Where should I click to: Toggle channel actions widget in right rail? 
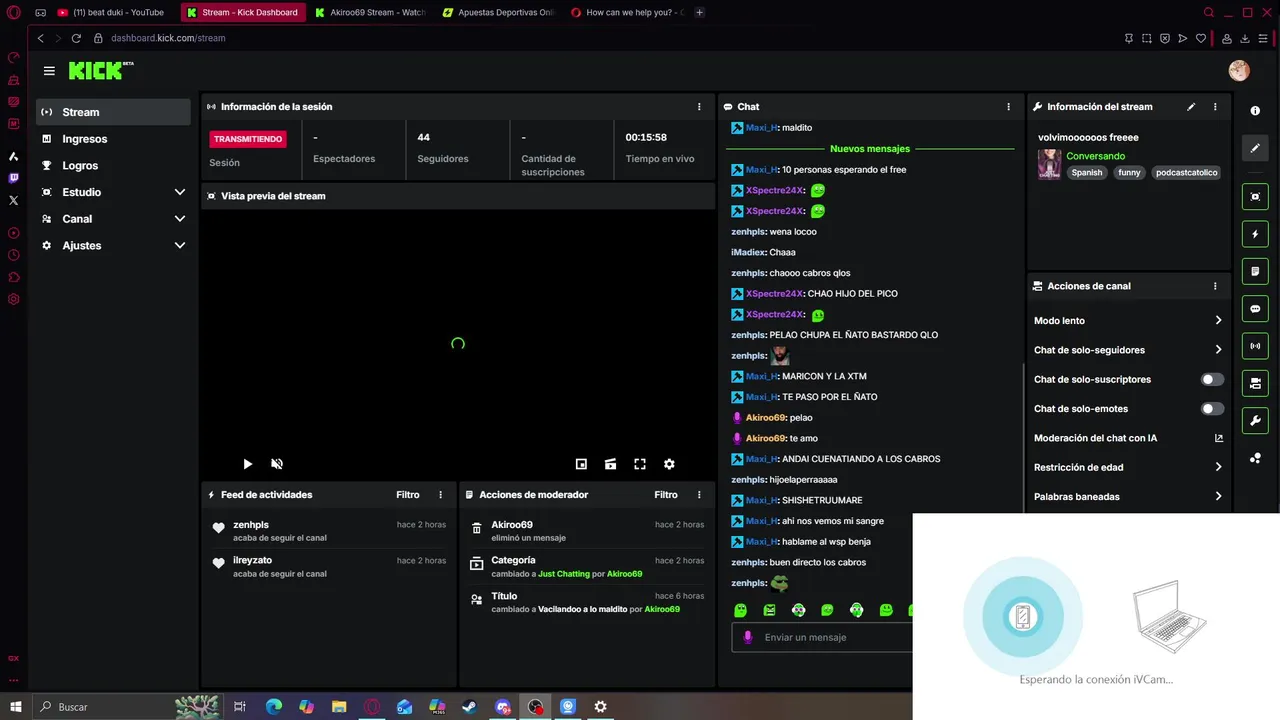(x=1255, y=383)
